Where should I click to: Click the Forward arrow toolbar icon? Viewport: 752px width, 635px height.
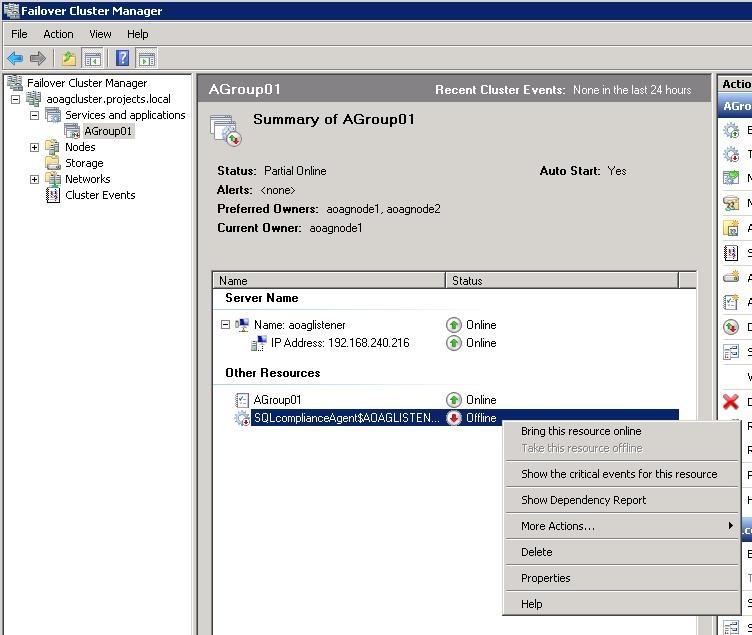37,59
